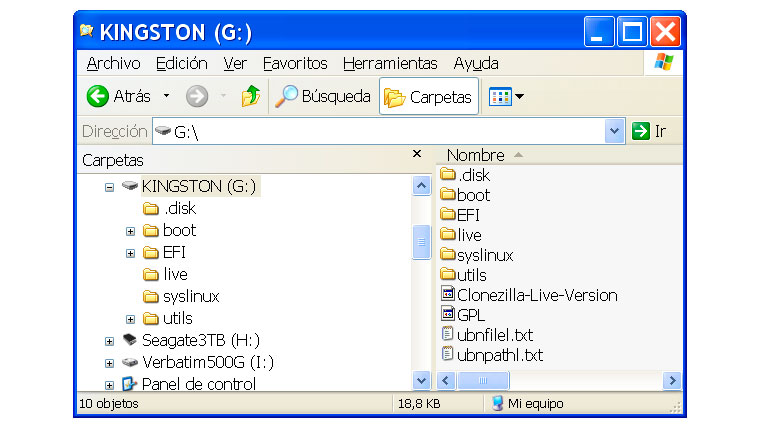
Task: Click the EFI folder icon in file list
Action: click(448, 214)
